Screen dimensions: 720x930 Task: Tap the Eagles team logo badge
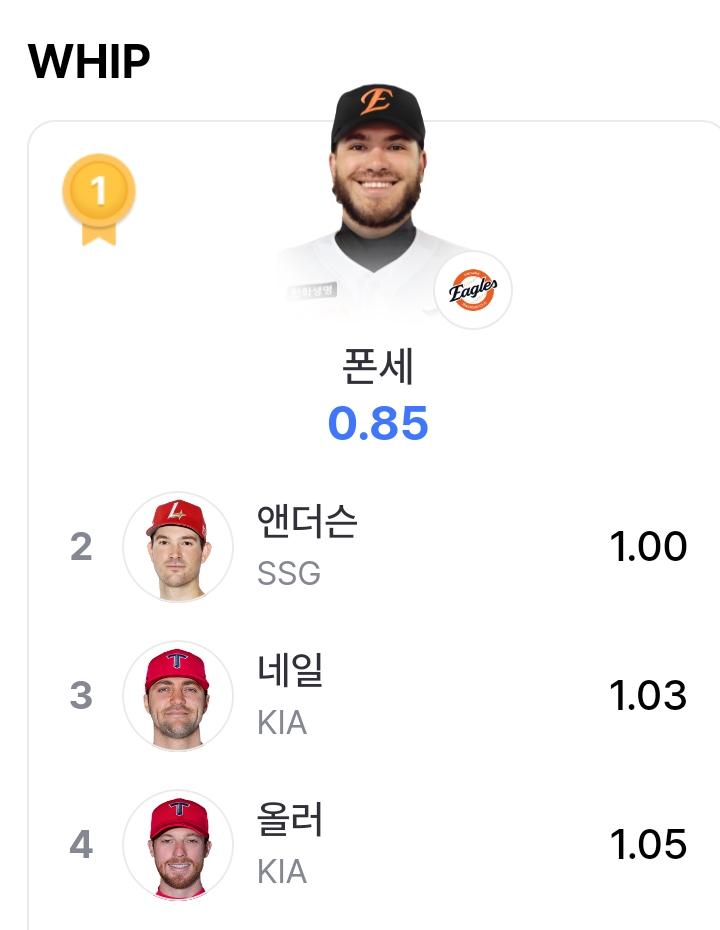coord(473,290)
